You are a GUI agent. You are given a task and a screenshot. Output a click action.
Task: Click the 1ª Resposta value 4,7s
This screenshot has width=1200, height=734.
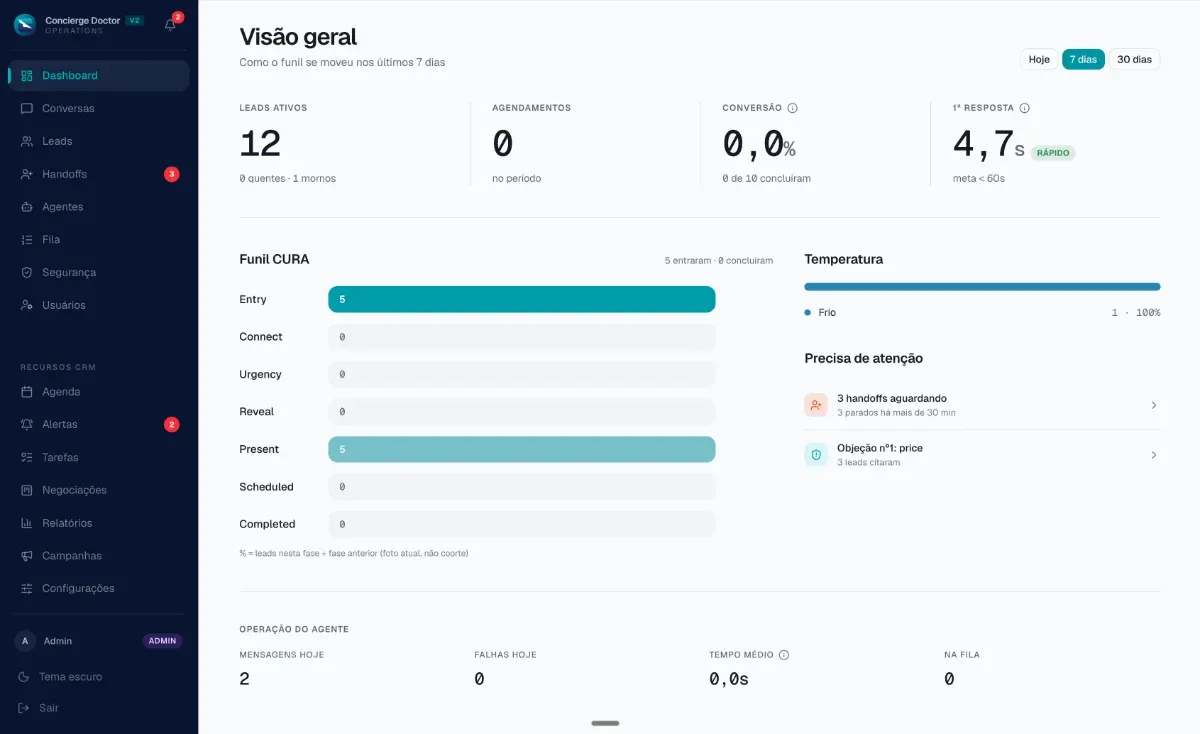point(989,145)
